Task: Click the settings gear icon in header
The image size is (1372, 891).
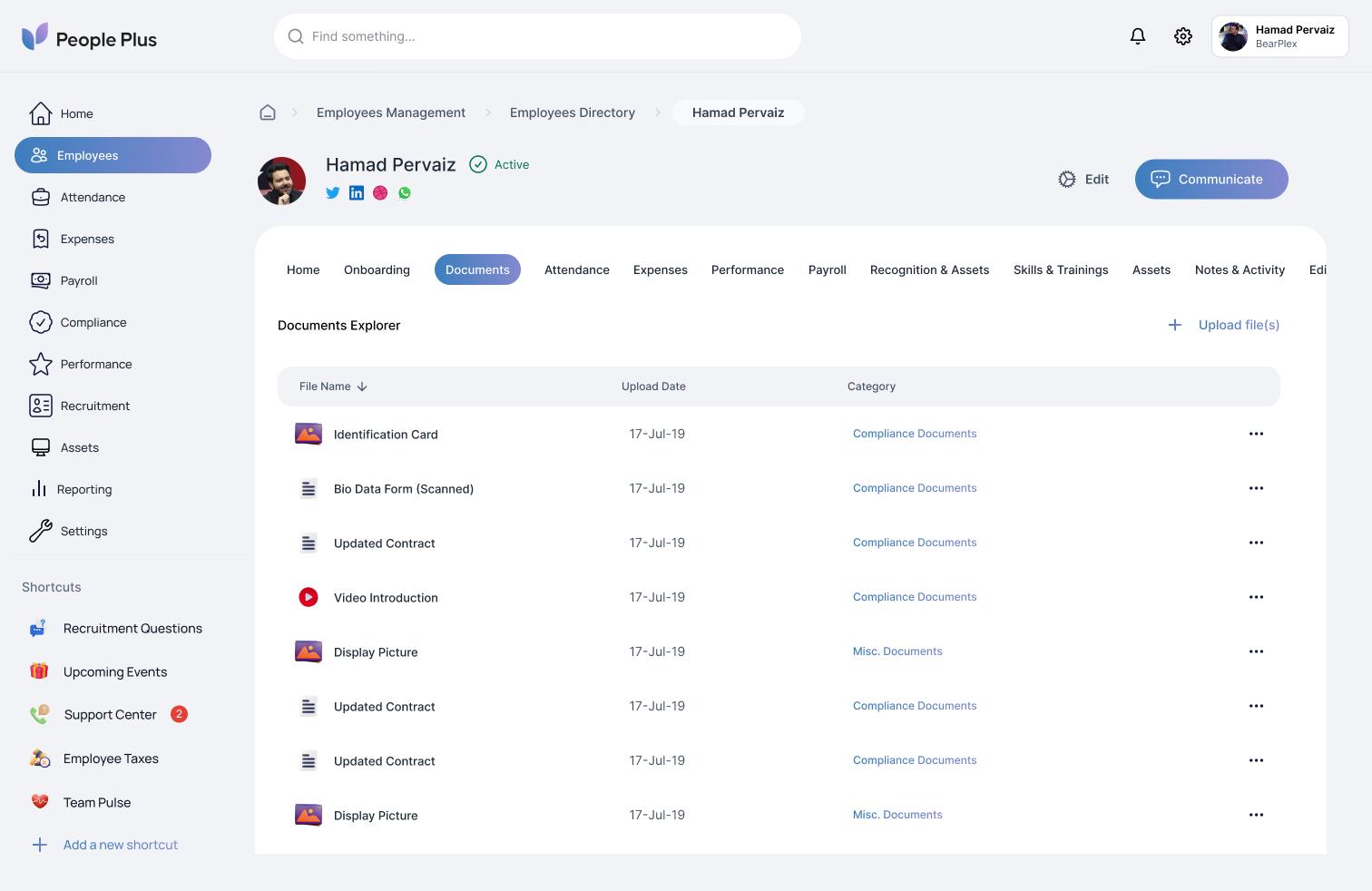Action: tap(1182, 36)
